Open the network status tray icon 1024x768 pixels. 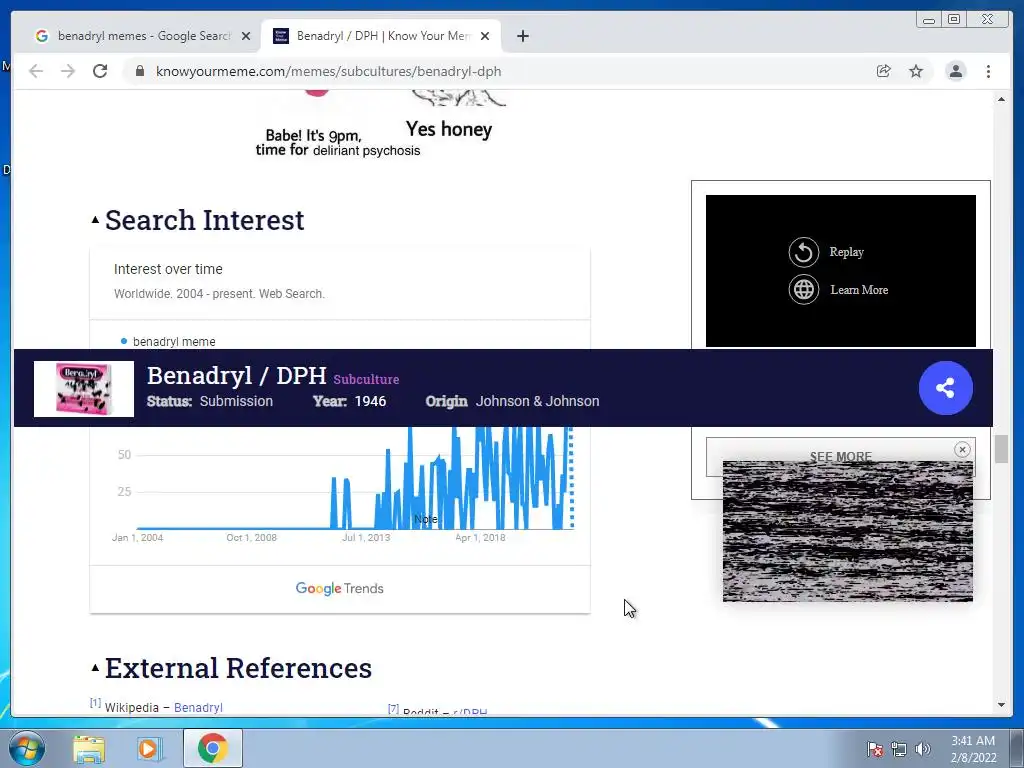(x=899, y=749)
